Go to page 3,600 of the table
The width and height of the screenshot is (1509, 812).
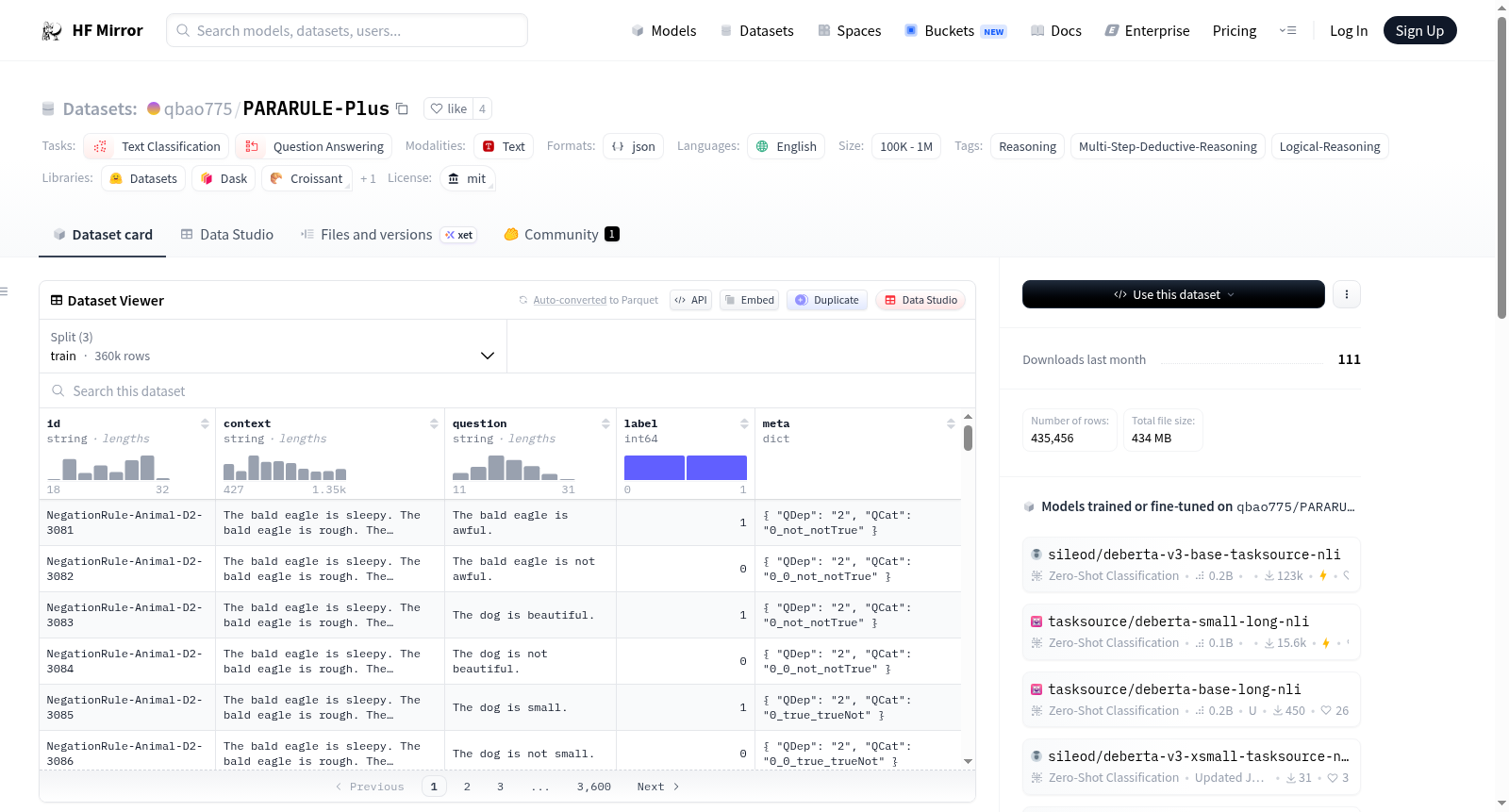[594, 787]
